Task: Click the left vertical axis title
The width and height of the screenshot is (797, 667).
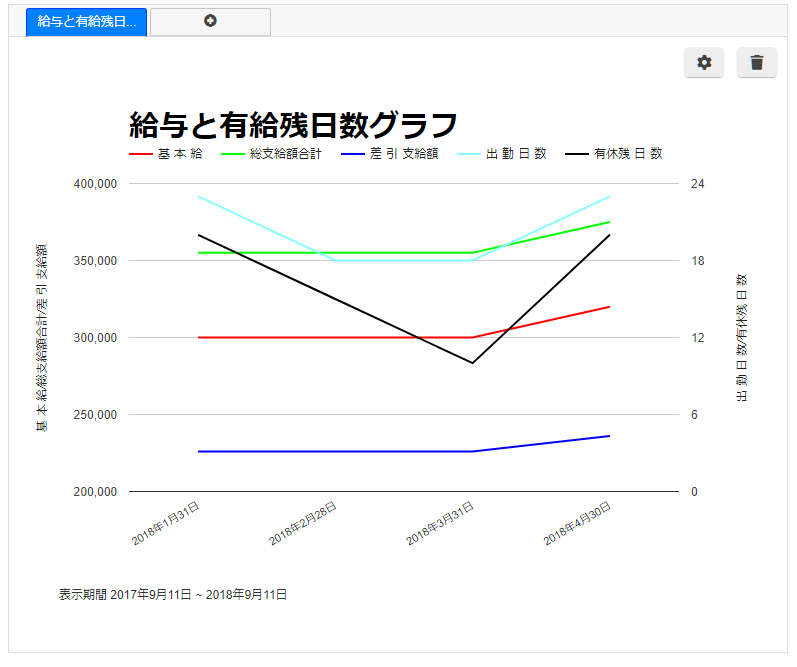Action: (42, 337)
